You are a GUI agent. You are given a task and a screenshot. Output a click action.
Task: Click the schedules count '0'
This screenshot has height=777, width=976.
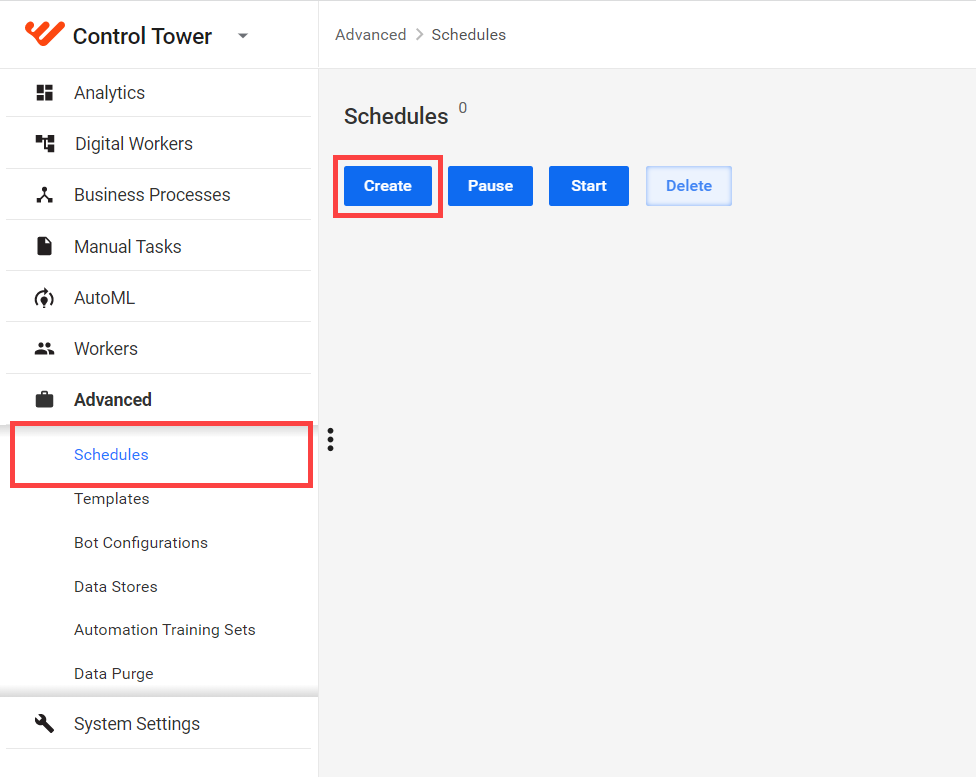(462, 108)
